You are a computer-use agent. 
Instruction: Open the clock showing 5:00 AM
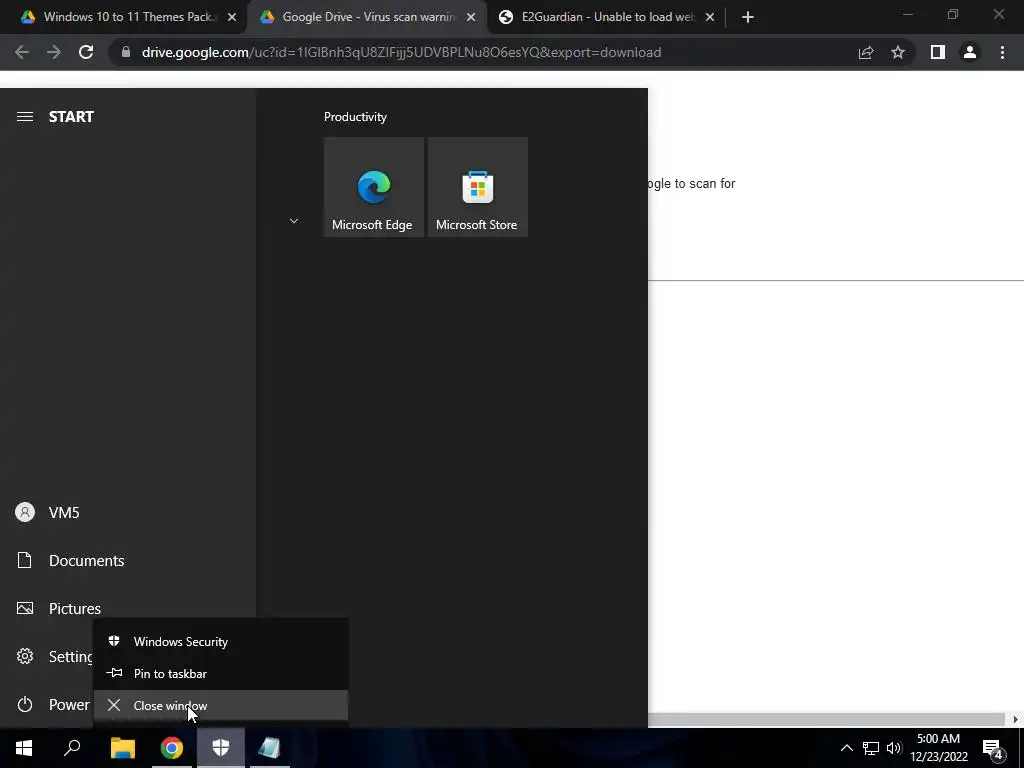(x=938, y=748)
